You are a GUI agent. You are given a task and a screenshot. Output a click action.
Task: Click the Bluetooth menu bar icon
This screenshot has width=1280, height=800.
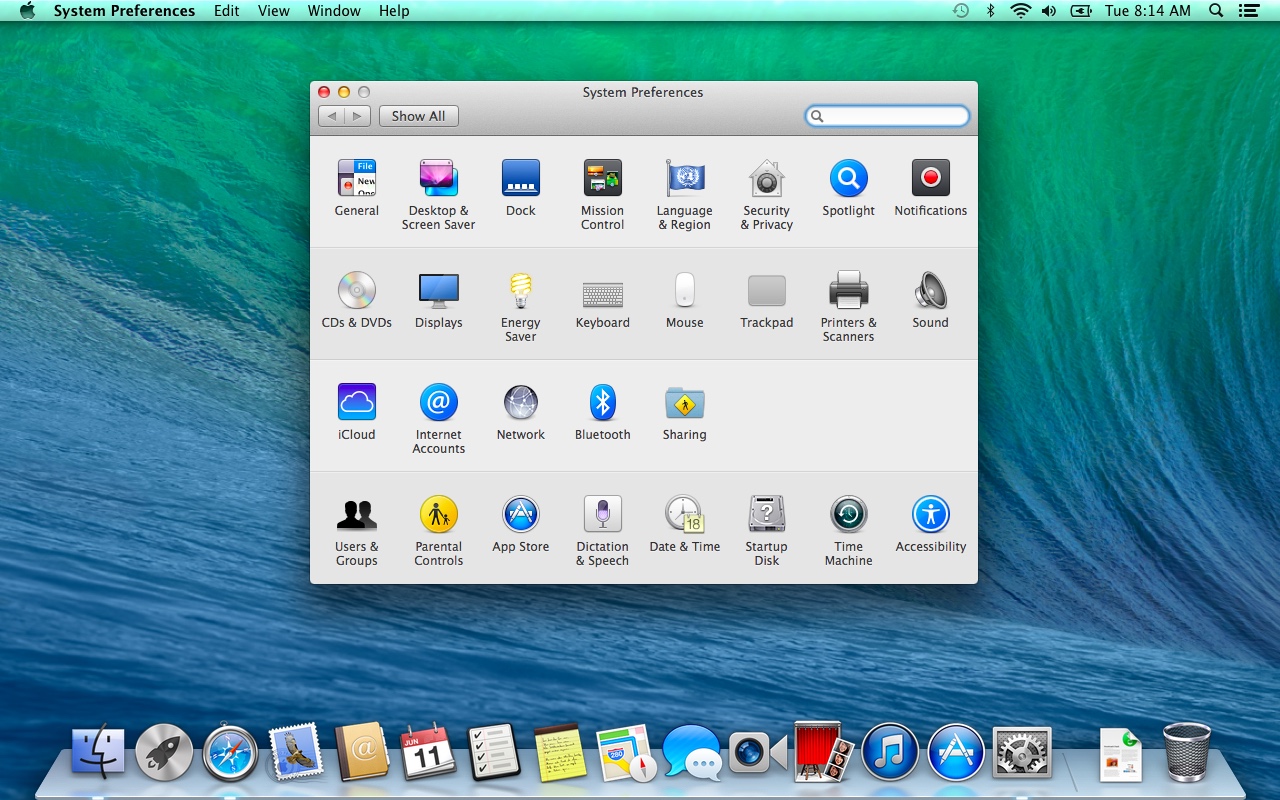click(x=991, y=11)
